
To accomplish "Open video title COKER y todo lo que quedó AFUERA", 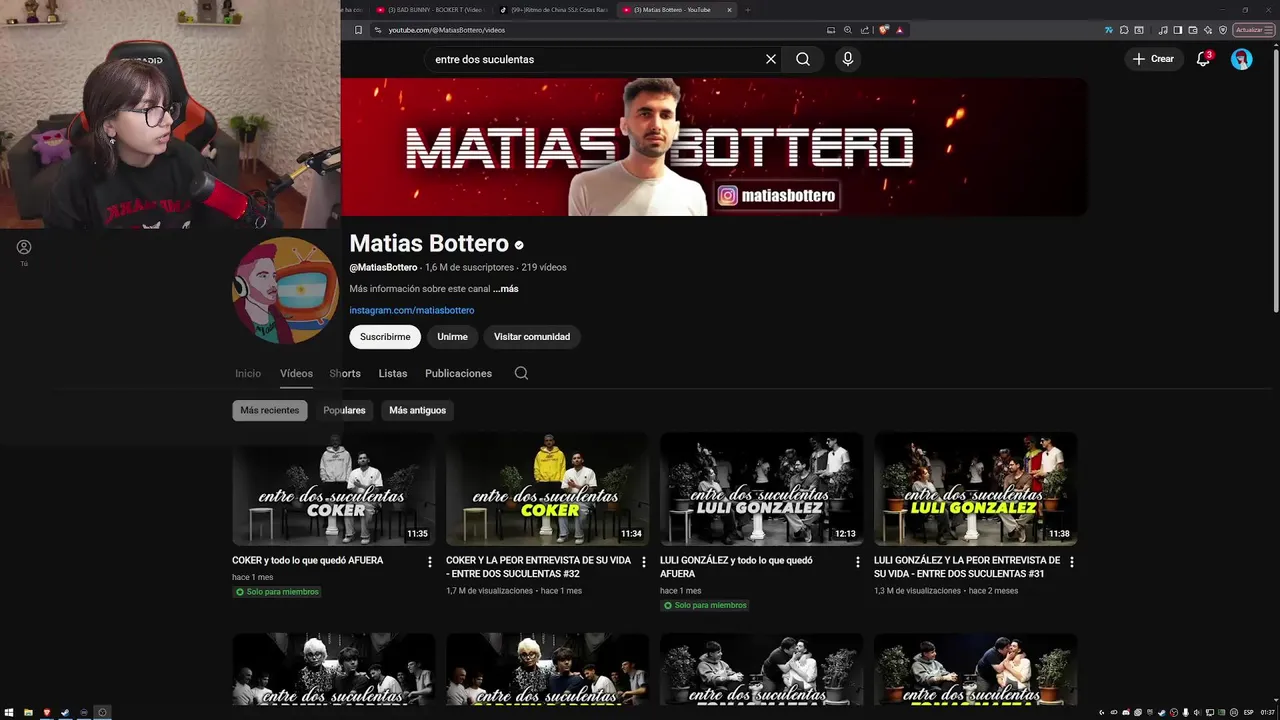I will (x=308, y=561).
